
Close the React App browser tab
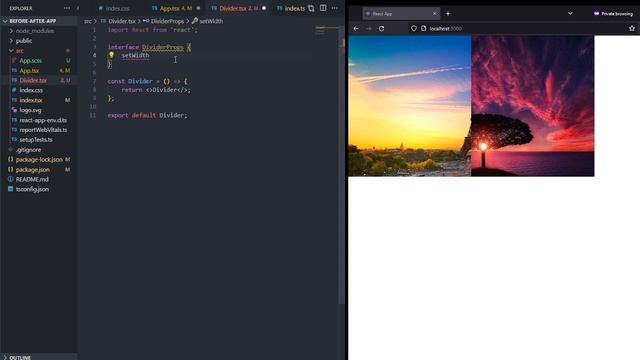coord(434,13)
